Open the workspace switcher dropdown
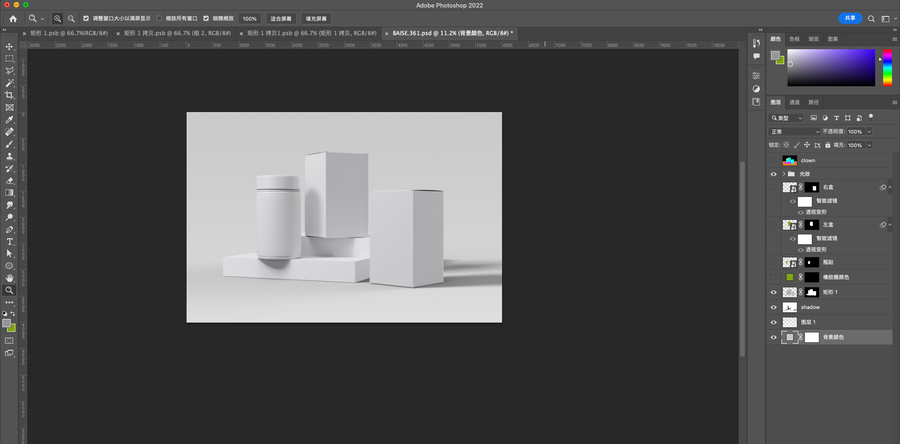The height and width of the screenshot is (444, 900). (887, 18)
